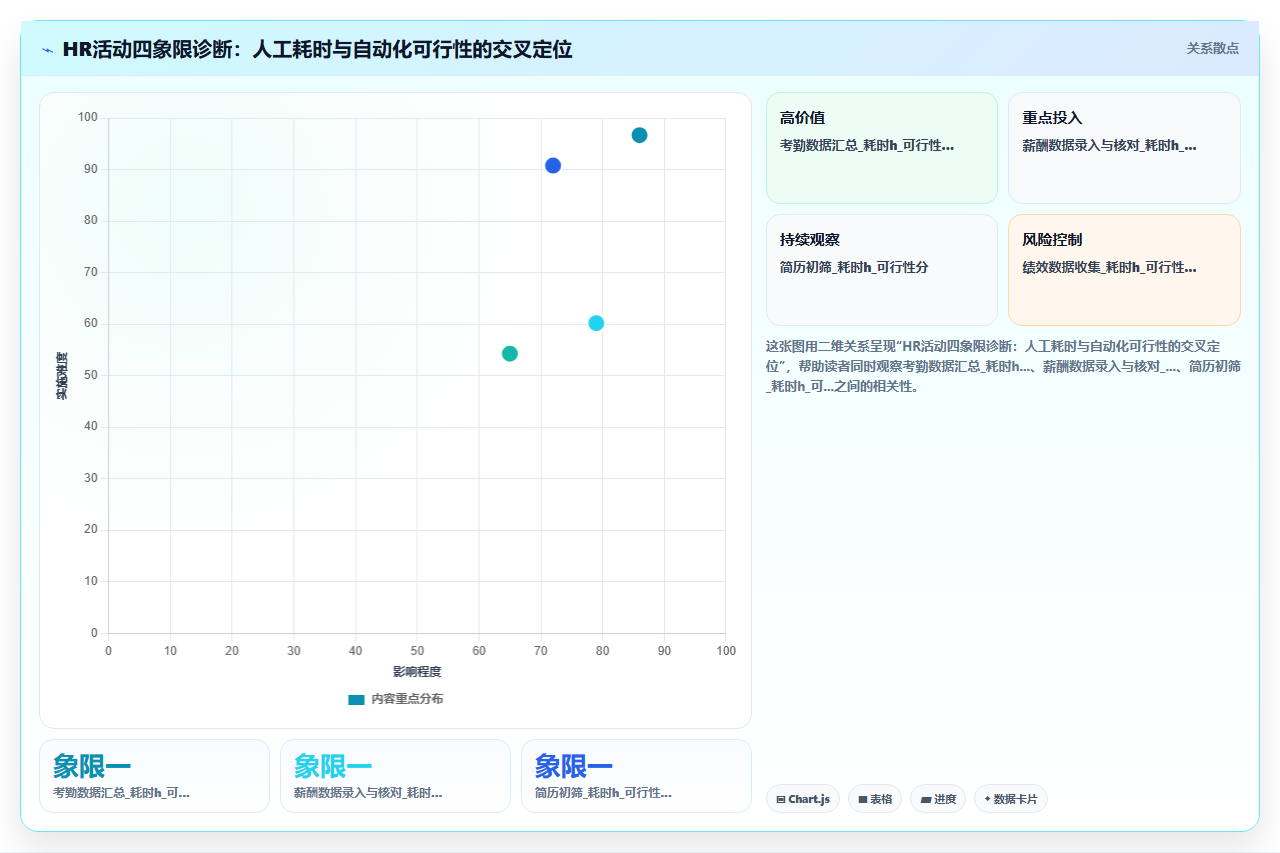Click the chart title HR活动四象限诊断
This screenshot has height=853, width=1280.
coord(317,49)
